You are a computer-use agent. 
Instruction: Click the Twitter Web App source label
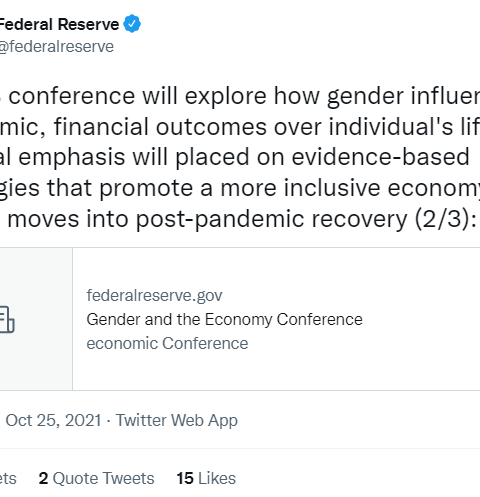coord(177,420)
